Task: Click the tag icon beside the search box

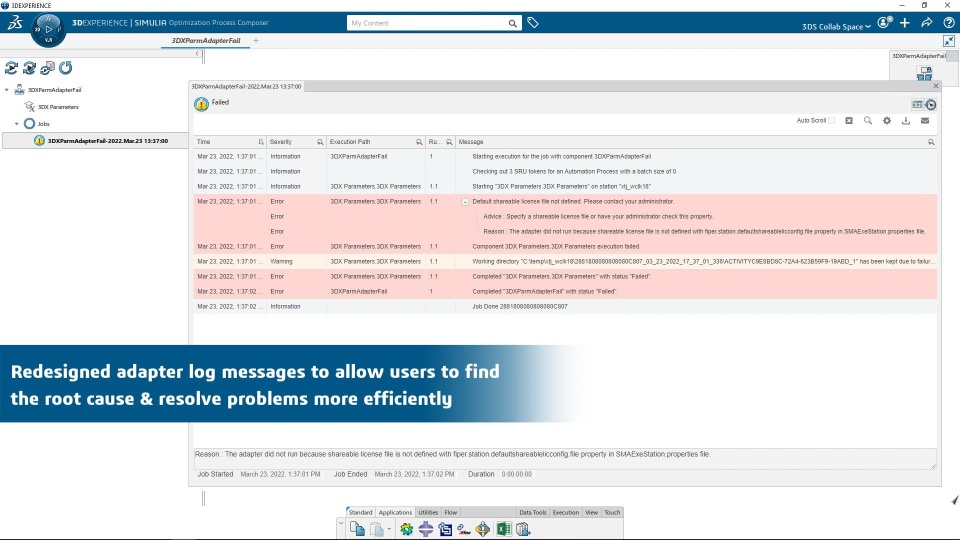Action: [533, 23]
